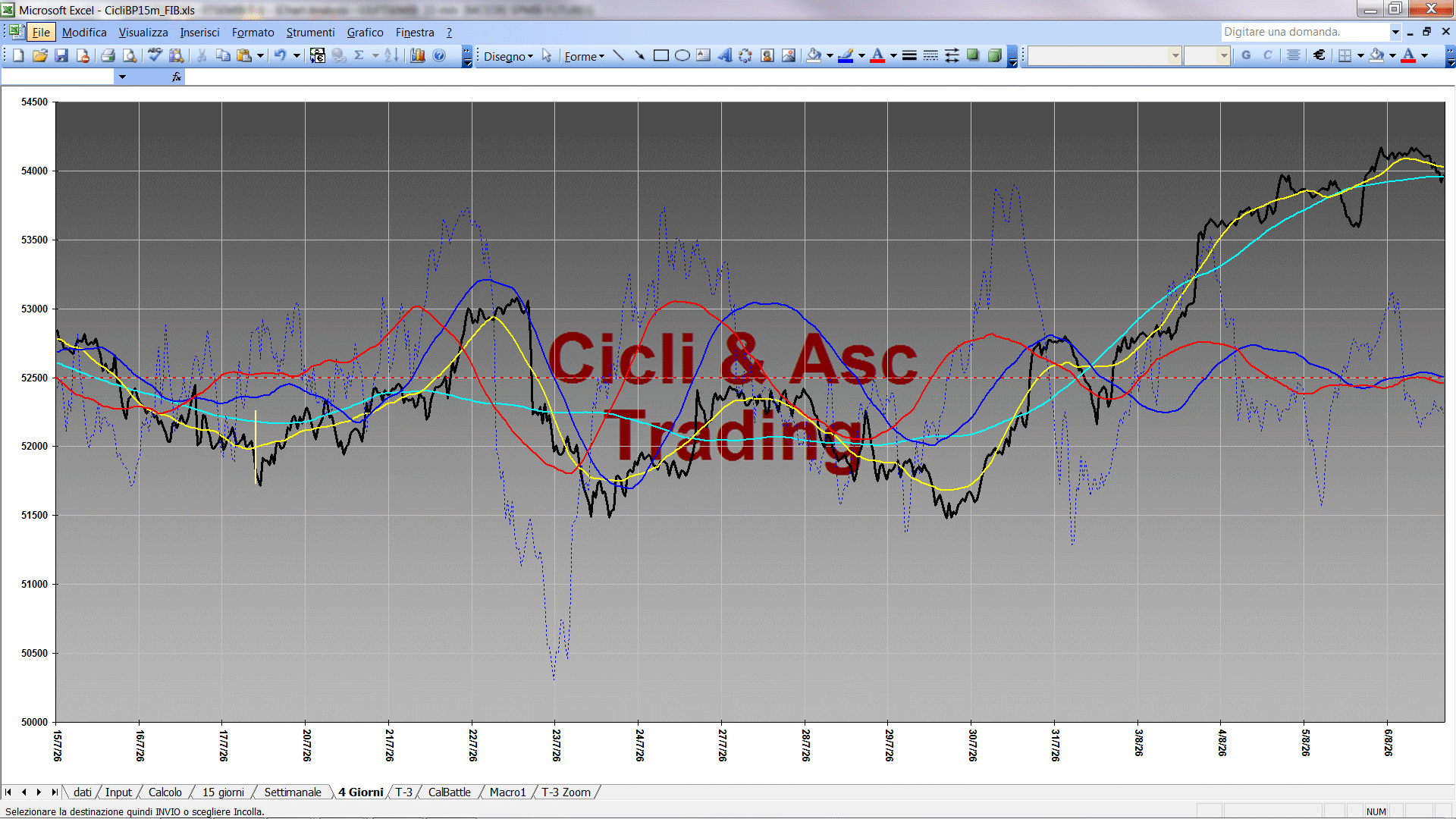This screenshot has height=819, width=1456.
Task: Insert a diagram or organization chart
Action: (746, 55)
